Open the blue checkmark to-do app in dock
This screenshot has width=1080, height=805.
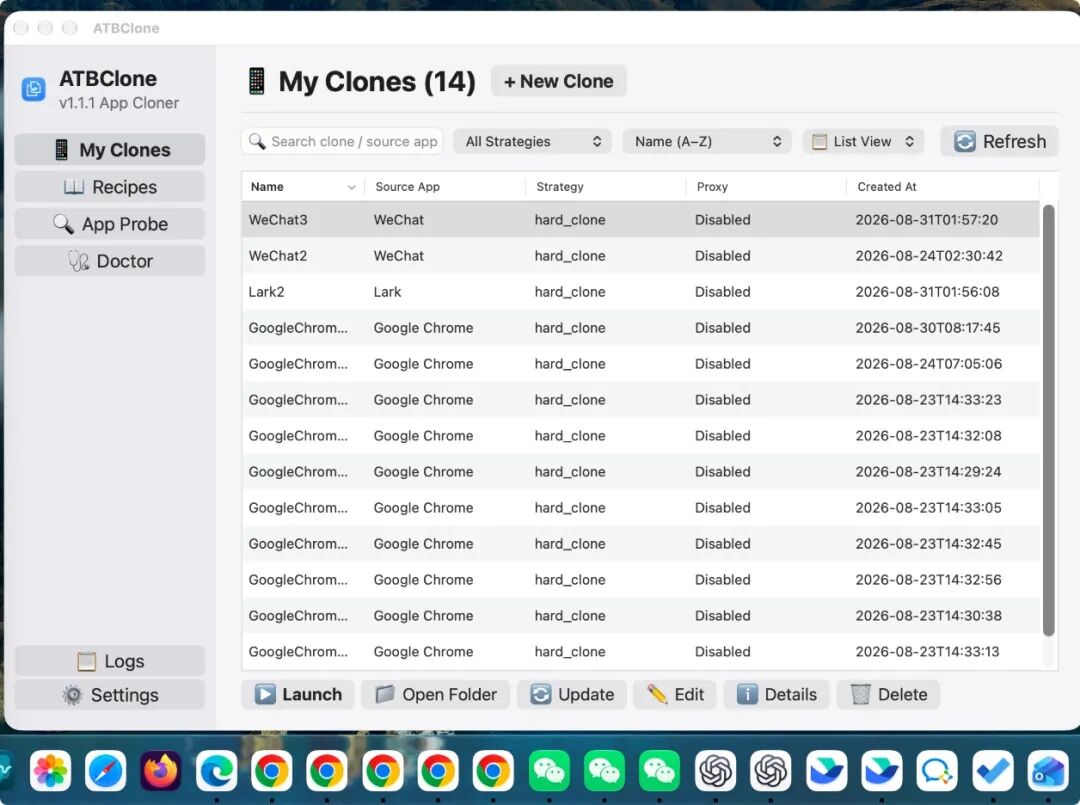pyautogui.click(x=993, y=771)
